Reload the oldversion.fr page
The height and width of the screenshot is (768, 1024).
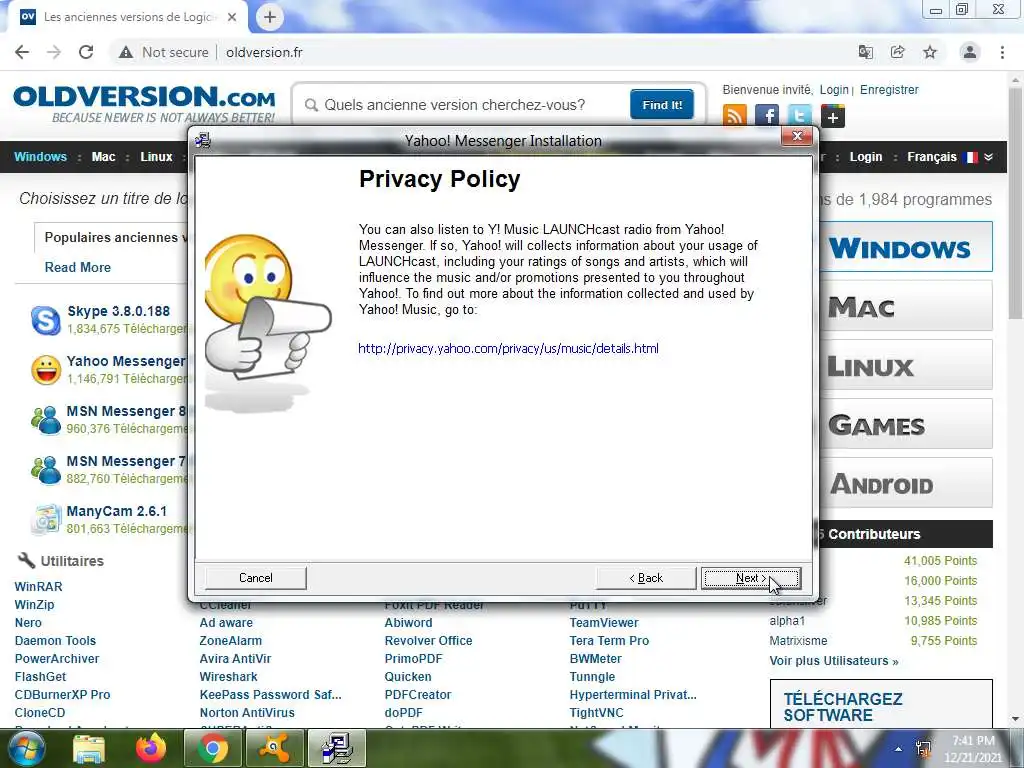(x=86, y=52)
